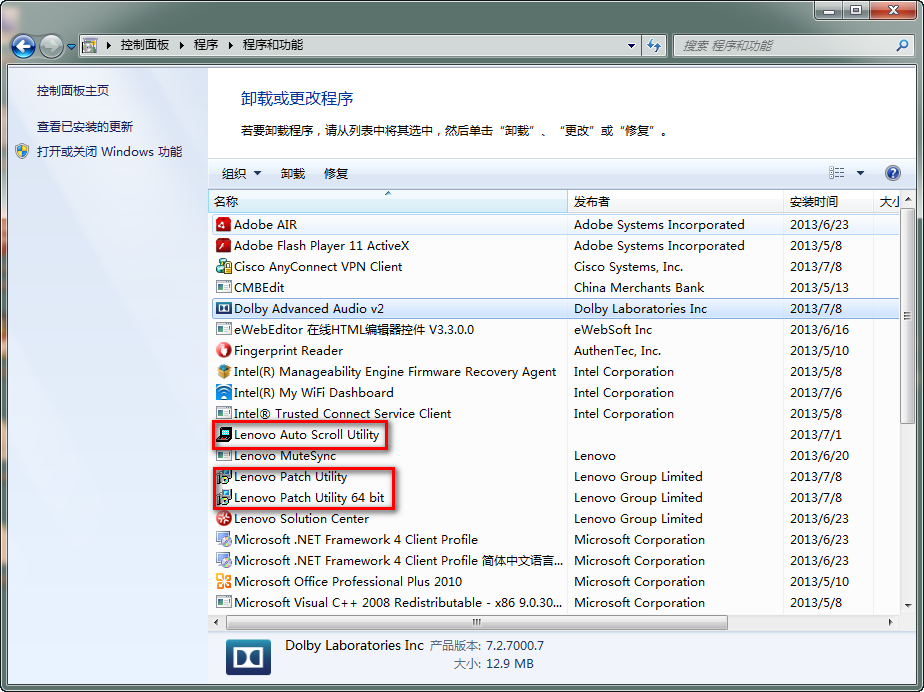924x692 pixels.
Task: Click the Microsoft .NET Framework 4 Client Profile 简体中文语言 icon
Action: pyautogui.click(x=223, y=561)
